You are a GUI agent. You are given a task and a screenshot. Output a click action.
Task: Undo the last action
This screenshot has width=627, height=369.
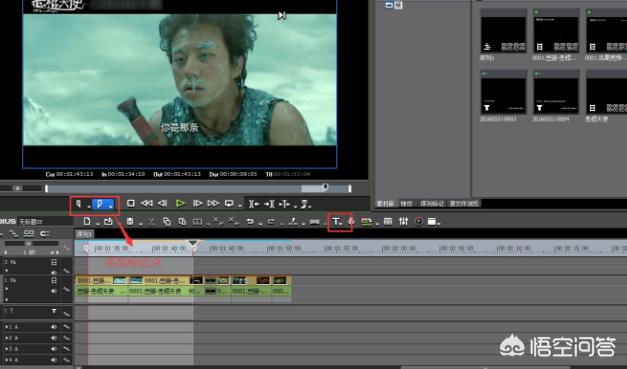point(250,221)
